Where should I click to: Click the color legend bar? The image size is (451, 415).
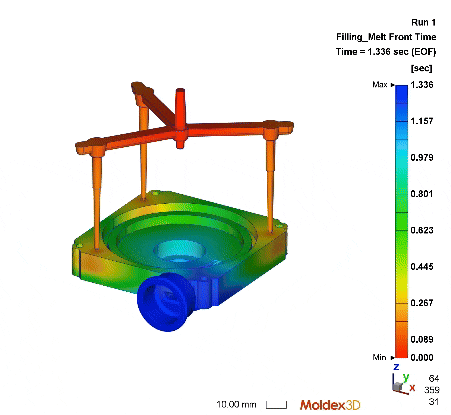tap(401, 221)
